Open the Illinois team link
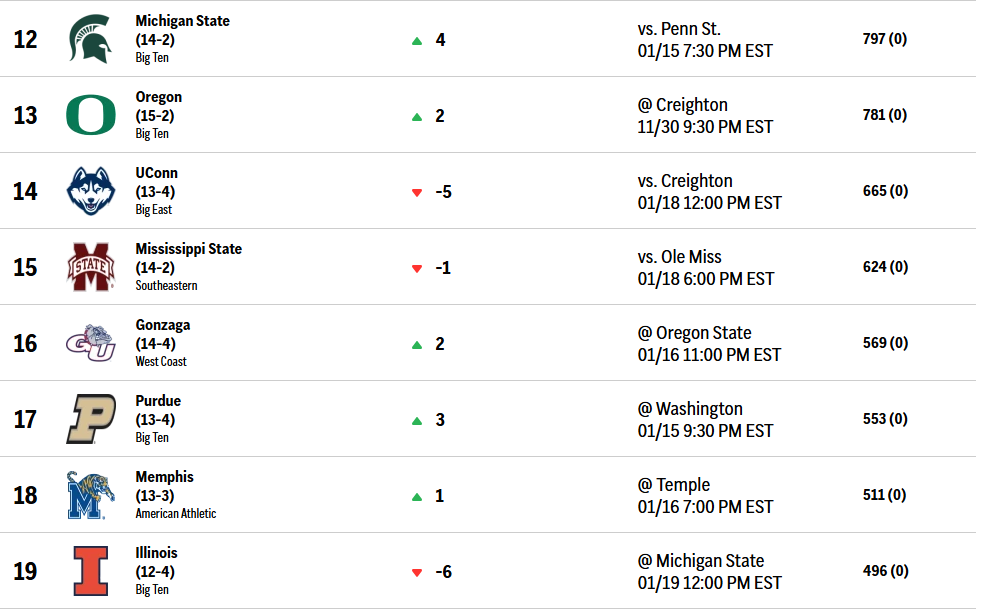985x610 pixels. pyautogui.click(x=156, y=553)
